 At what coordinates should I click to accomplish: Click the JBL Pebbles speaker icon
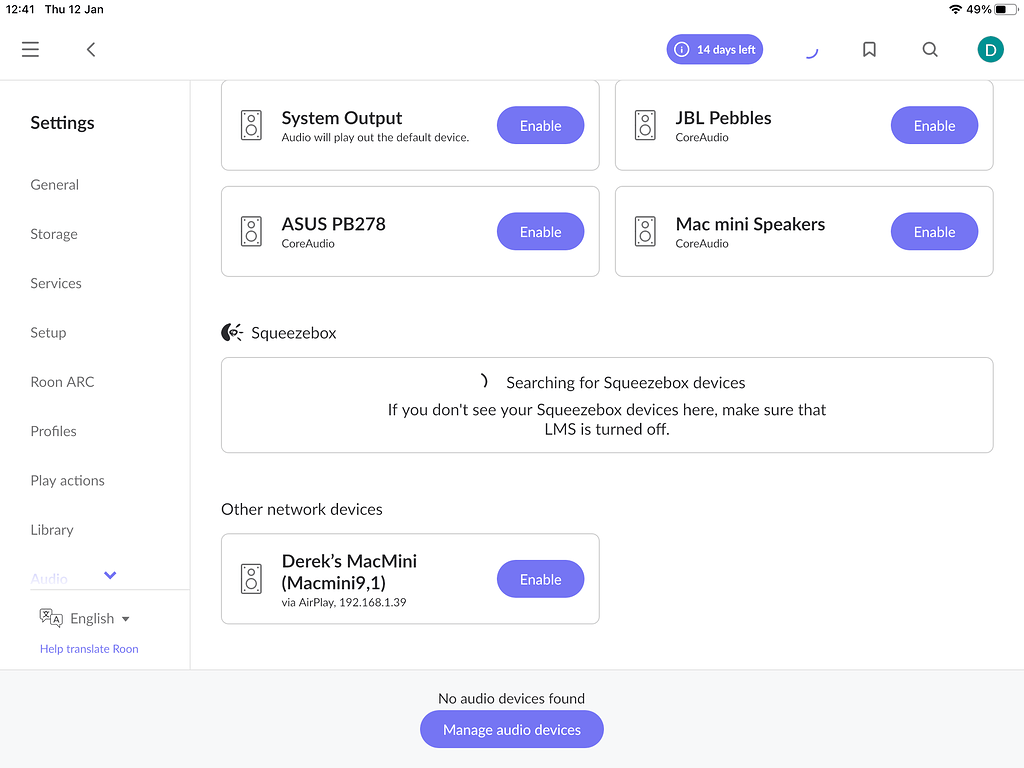[645, 125]
